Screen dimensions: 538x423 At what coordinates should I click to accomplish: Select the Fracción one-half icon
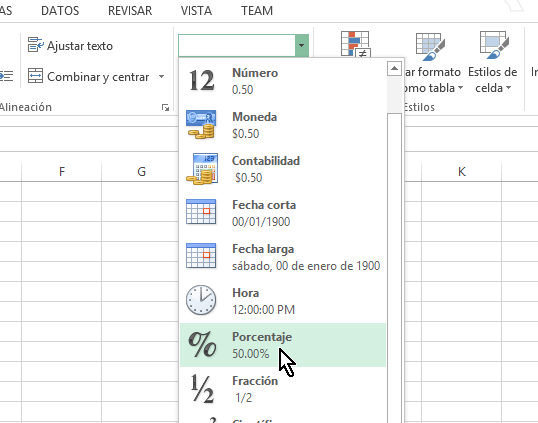coord(202,389)
